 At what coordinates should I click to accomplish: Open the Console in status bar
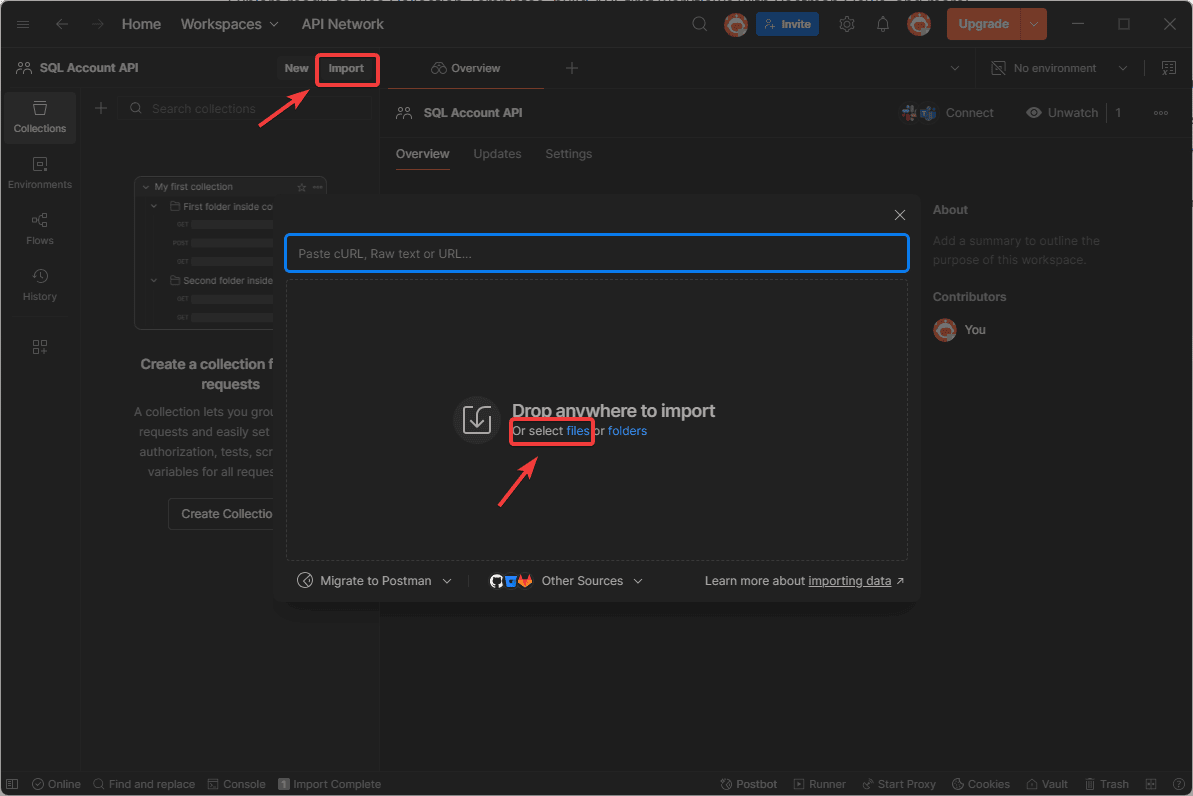236,784
